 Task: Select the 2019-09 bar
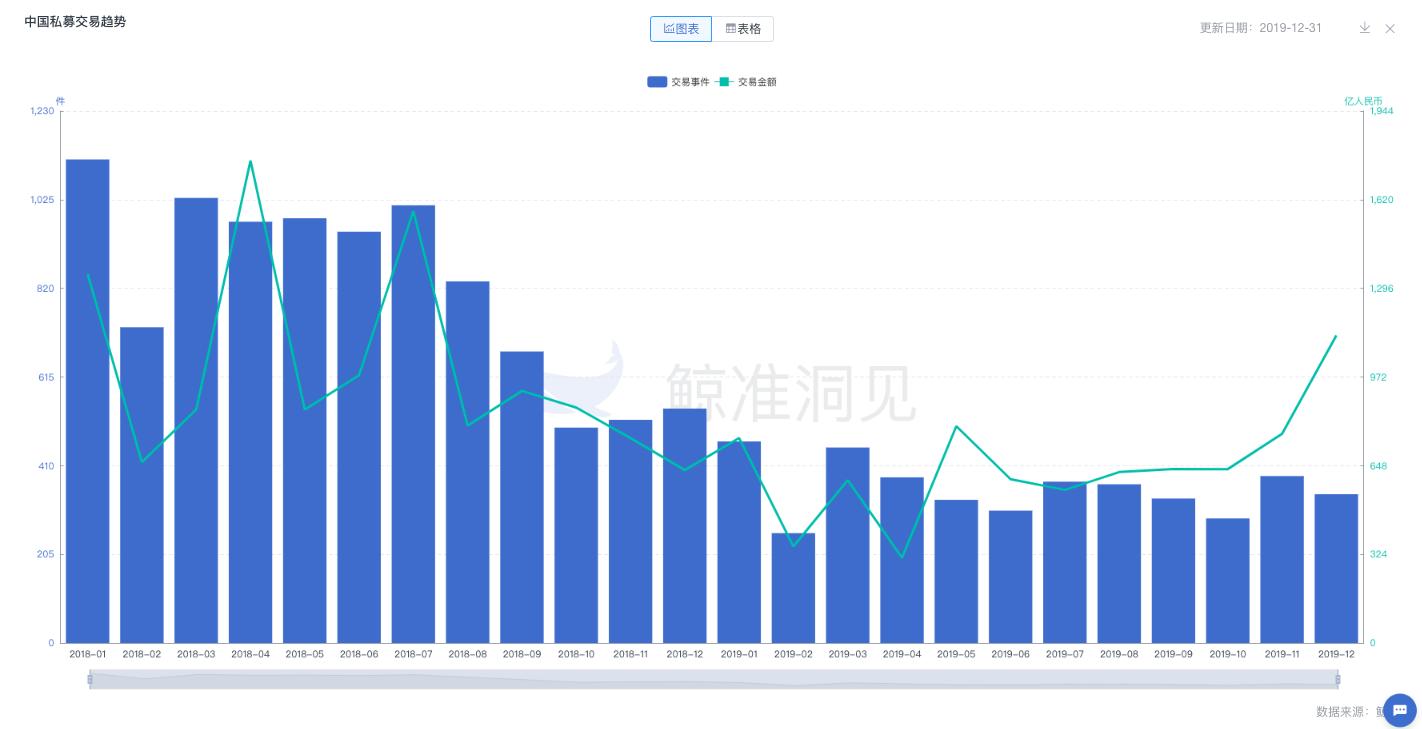click(x=1173, y=571)
